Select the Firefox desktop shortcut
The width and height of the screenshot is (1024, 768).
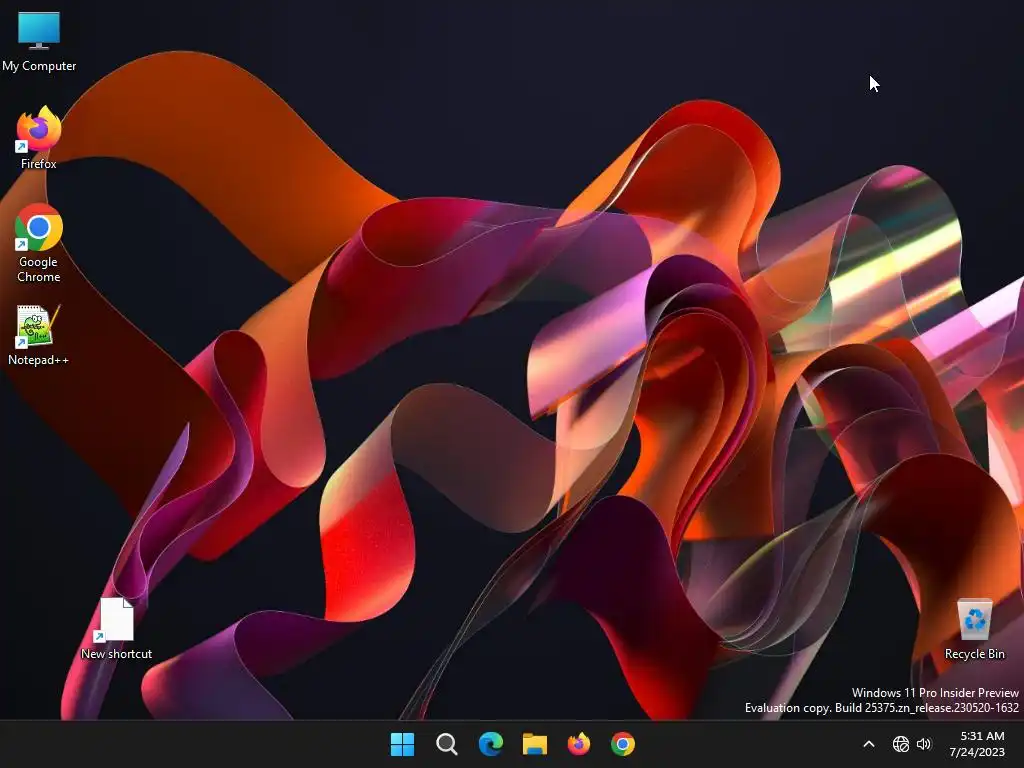coord(39,138)
